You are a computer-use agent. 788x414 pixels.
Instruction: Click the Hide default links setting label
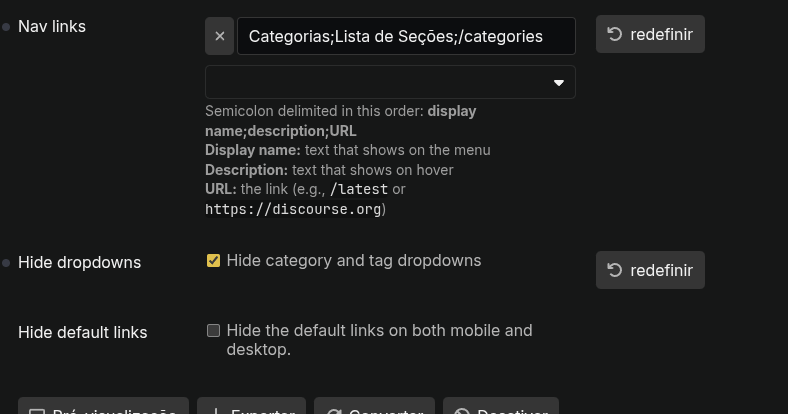(x=82, y=332)
